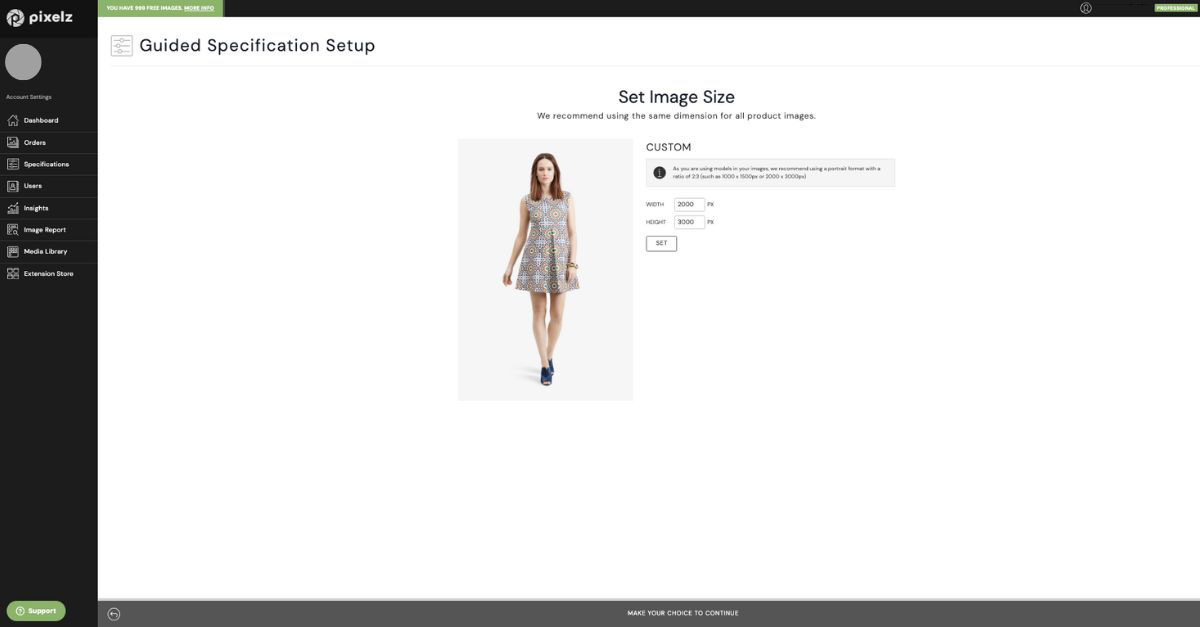
Task: Open Media Library in the sidebar
Action: coord(45,251)
